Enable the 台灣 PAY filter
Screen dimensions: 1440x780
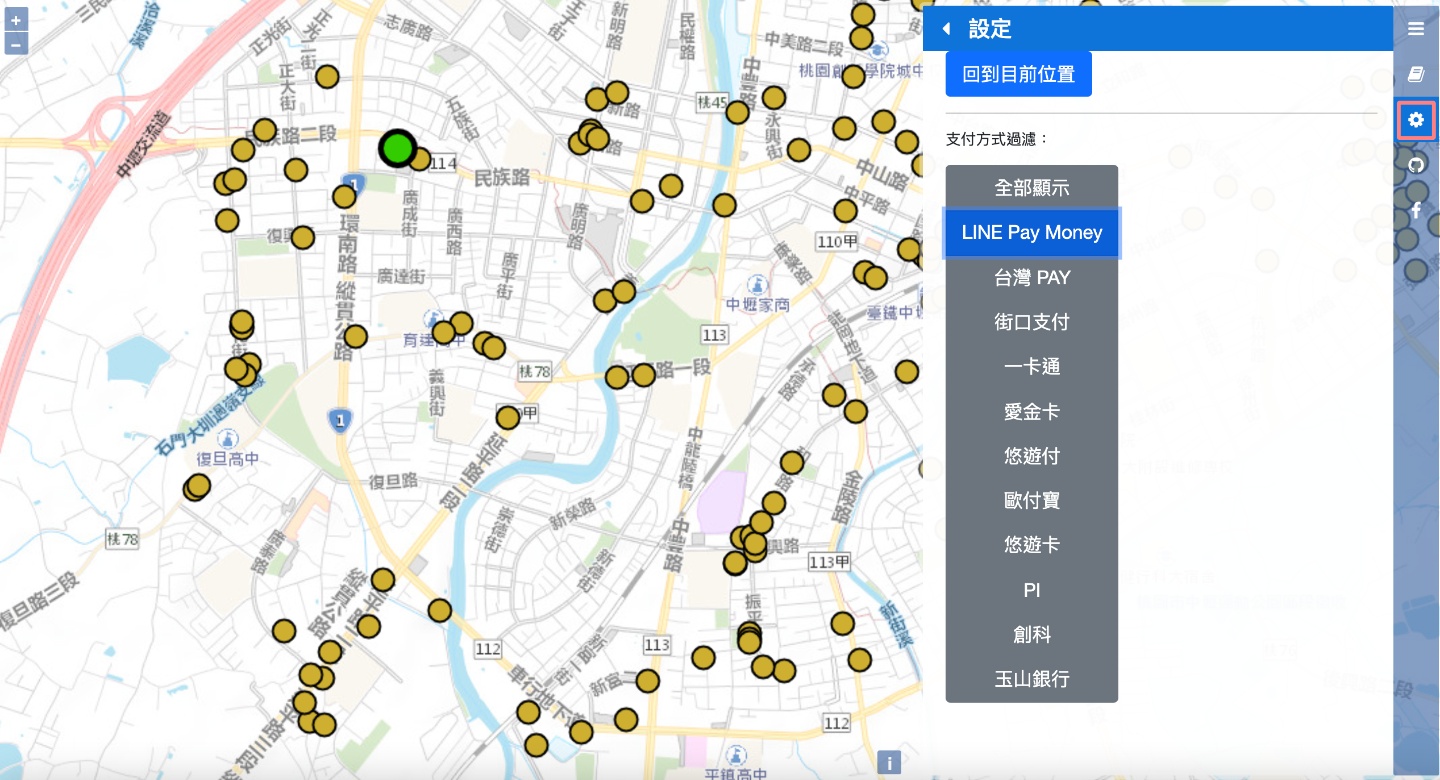(x=1031, y=277)
